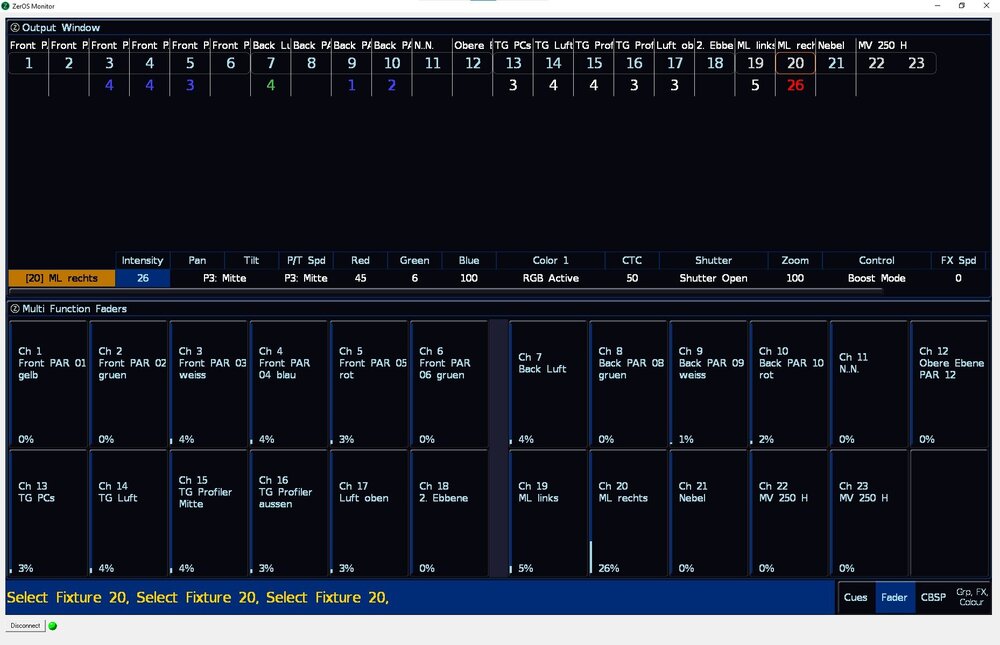Select the Ch 19 ML links fader
1000x645 pixels.
[548, 514]
